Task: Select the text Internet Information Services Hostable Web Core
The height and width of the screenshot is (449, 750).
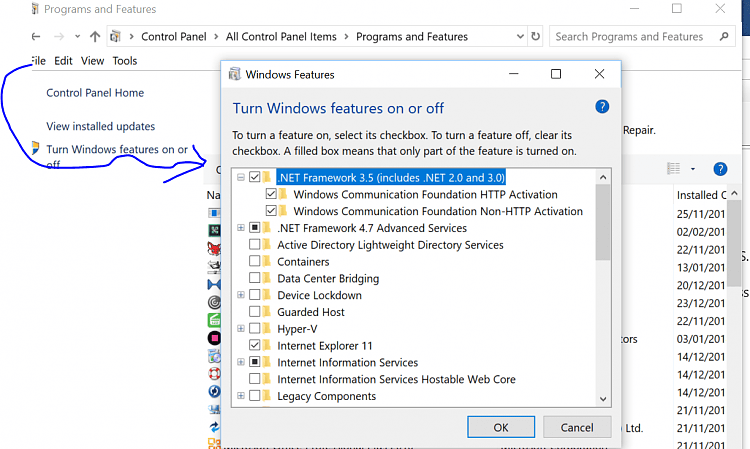Action: click(397, 379)
